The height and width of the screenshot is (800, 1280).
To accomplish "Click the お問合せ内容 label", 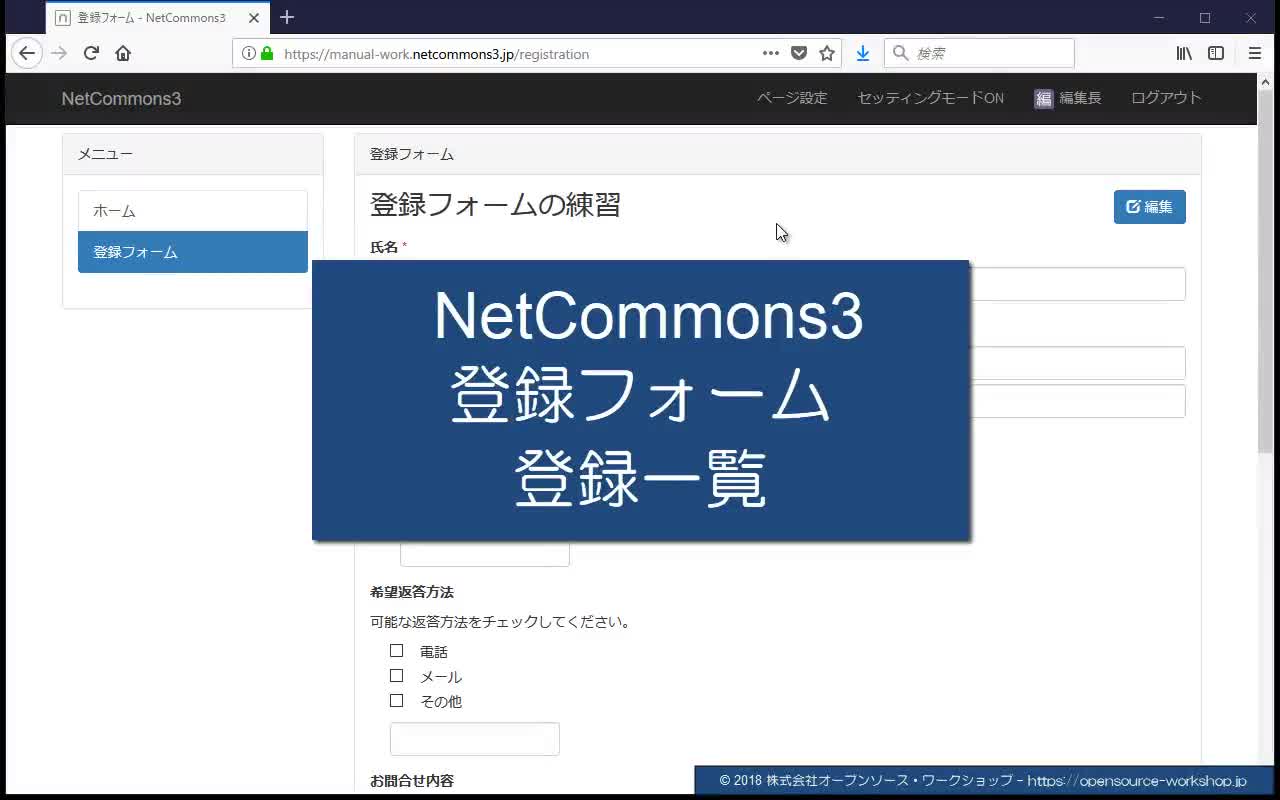I will tap(412, 781).
